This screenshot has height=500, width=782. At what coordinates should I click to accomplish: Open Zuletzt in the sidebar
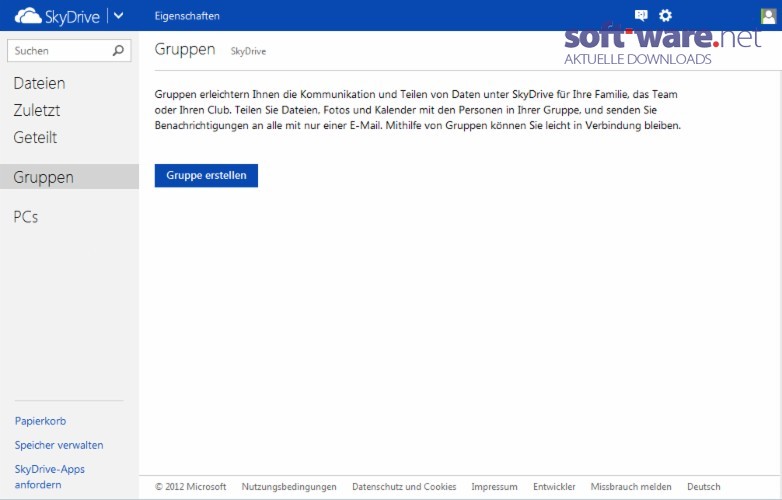pos(37,110)
